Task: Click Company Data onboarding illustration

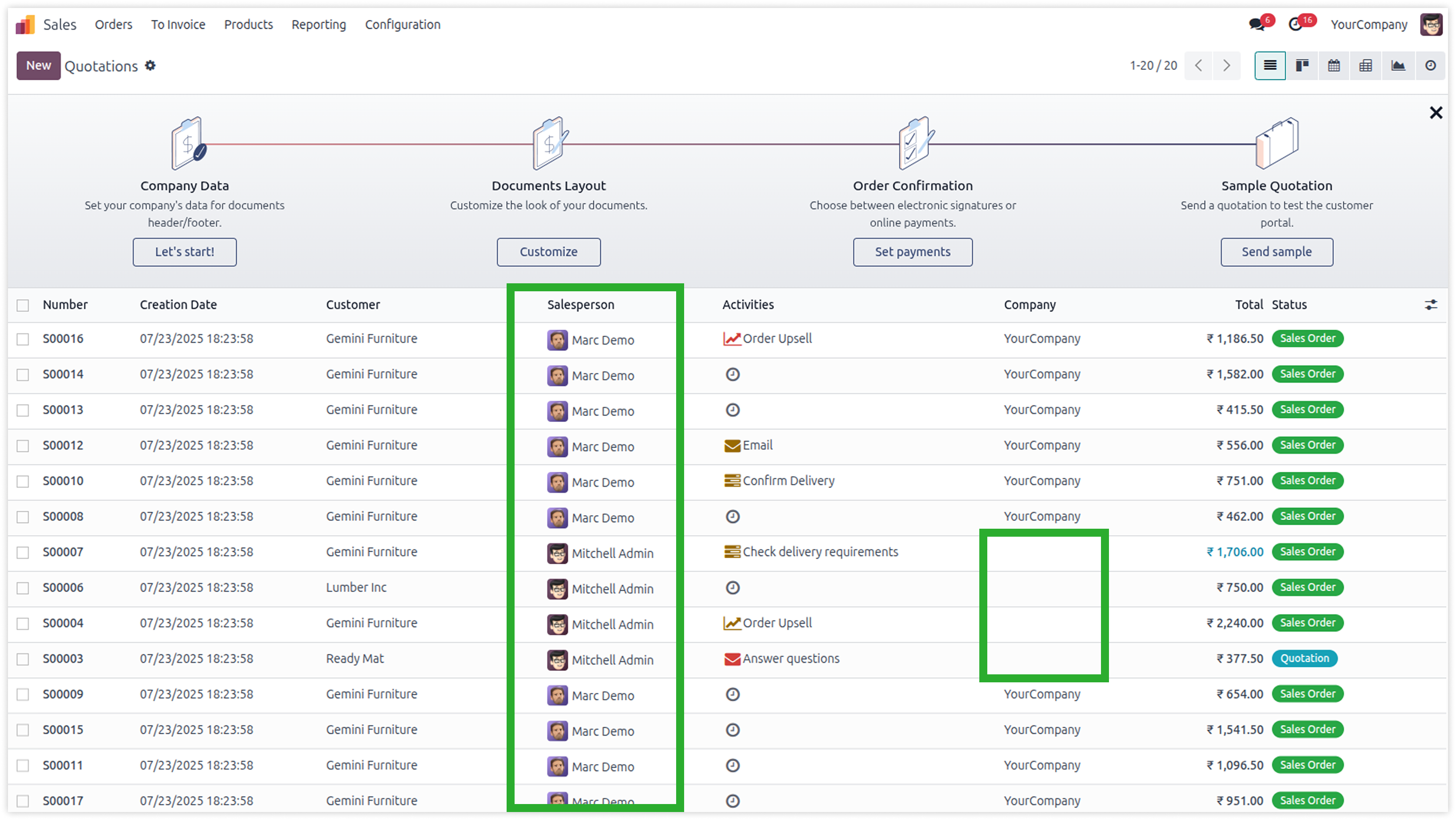Action: coord(189,143)
